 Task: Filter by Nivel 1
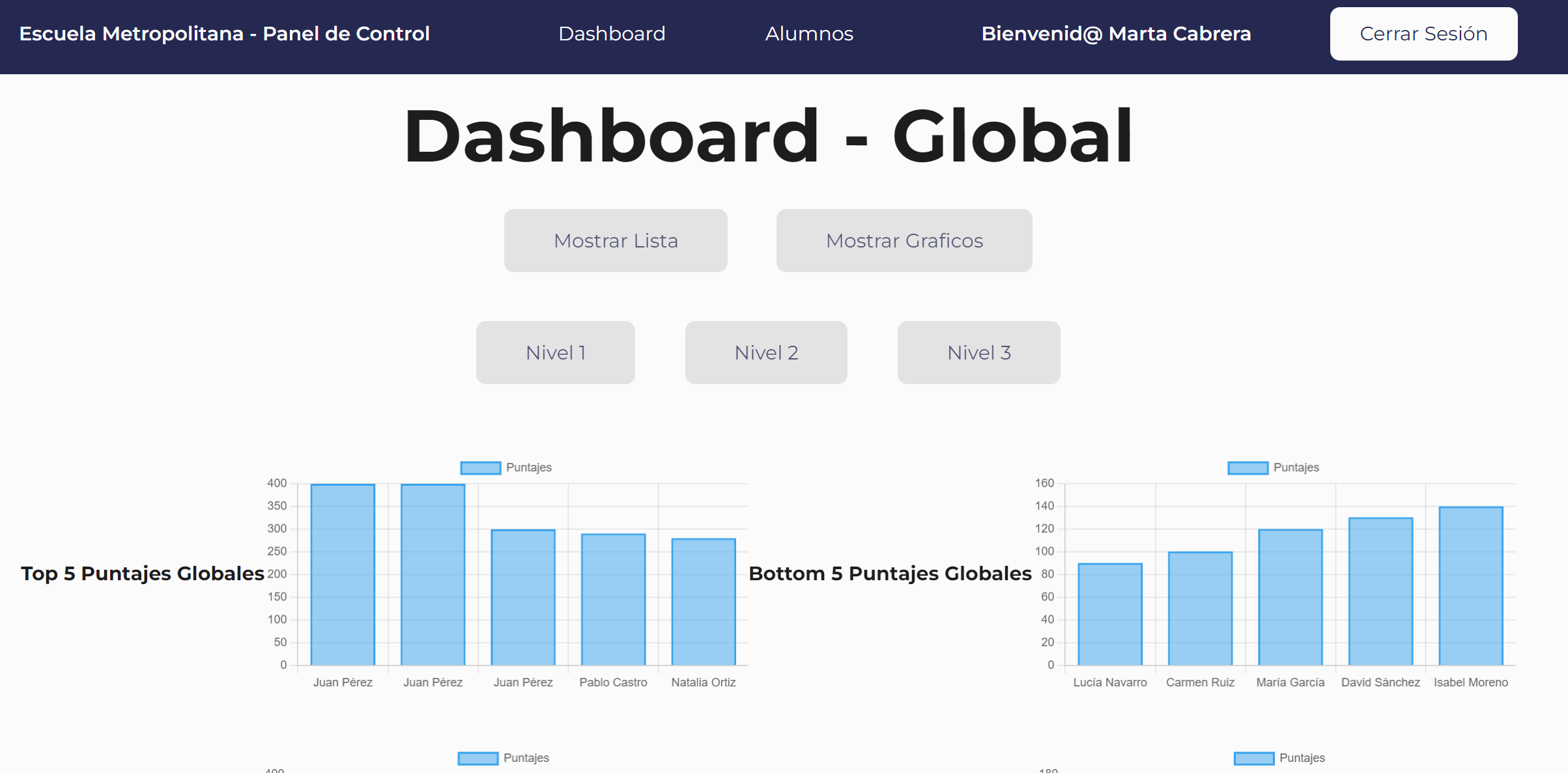coord(556,352)
